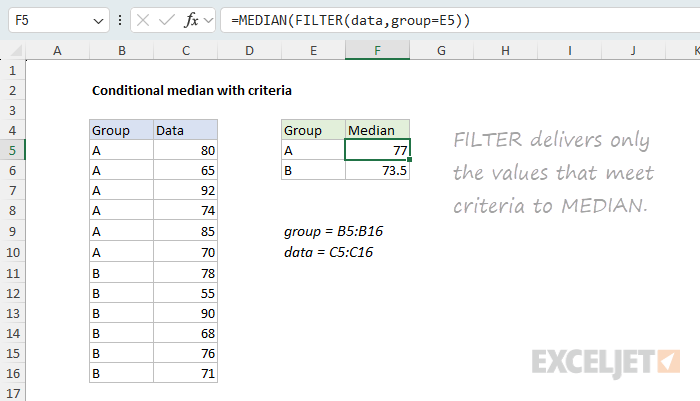Click 'Group' header in cell E4
The image size is (700, 401).
[x=313, y=130]
